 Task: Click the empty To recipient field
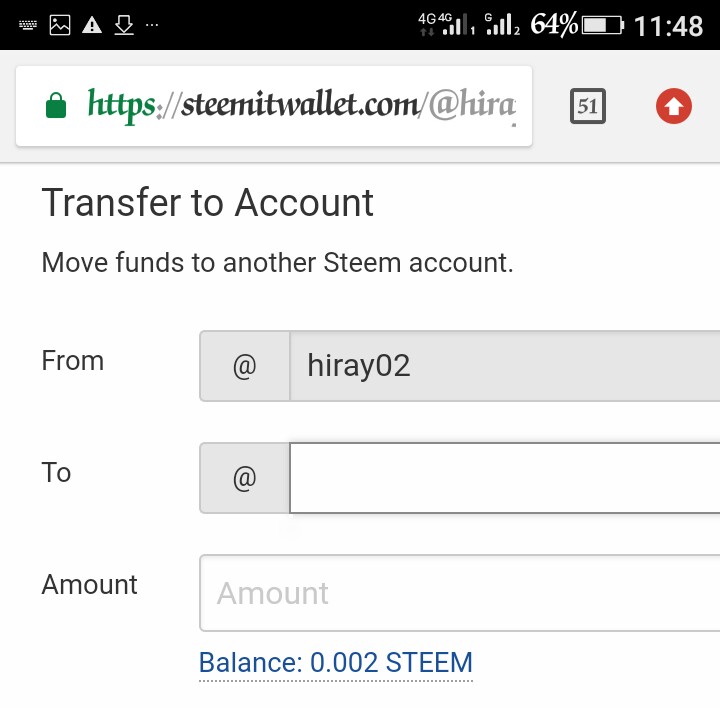tap(505, 478)
